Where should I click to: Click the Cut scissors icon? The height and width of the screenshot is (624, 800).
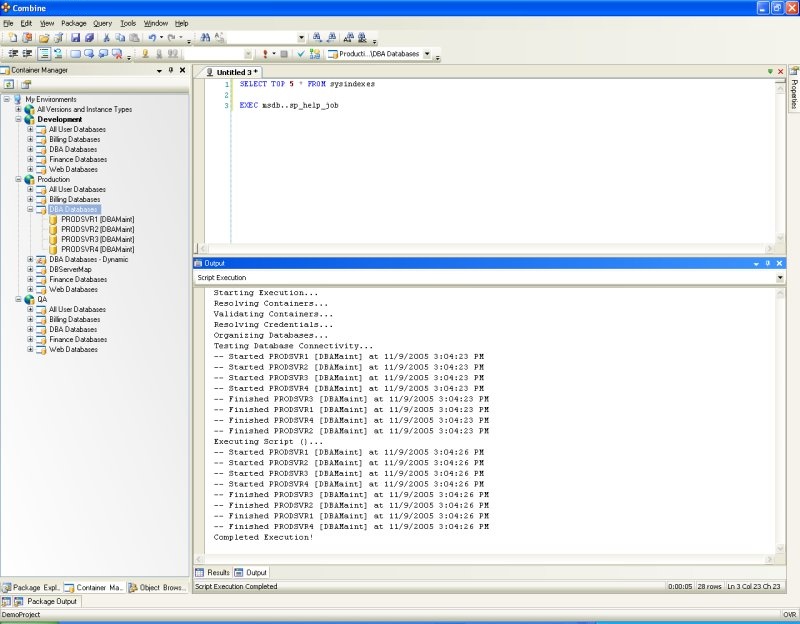coord(106,38)
